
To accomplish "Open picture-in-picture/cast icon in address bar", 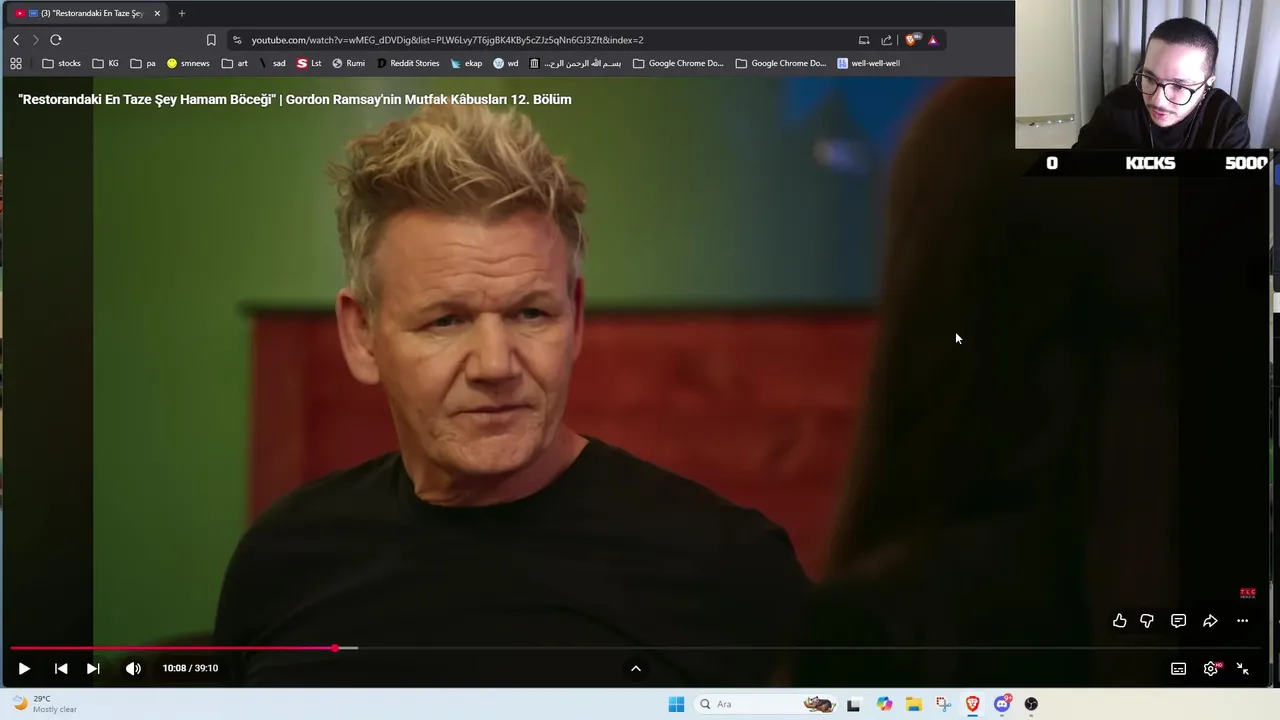I will (864, 40).
